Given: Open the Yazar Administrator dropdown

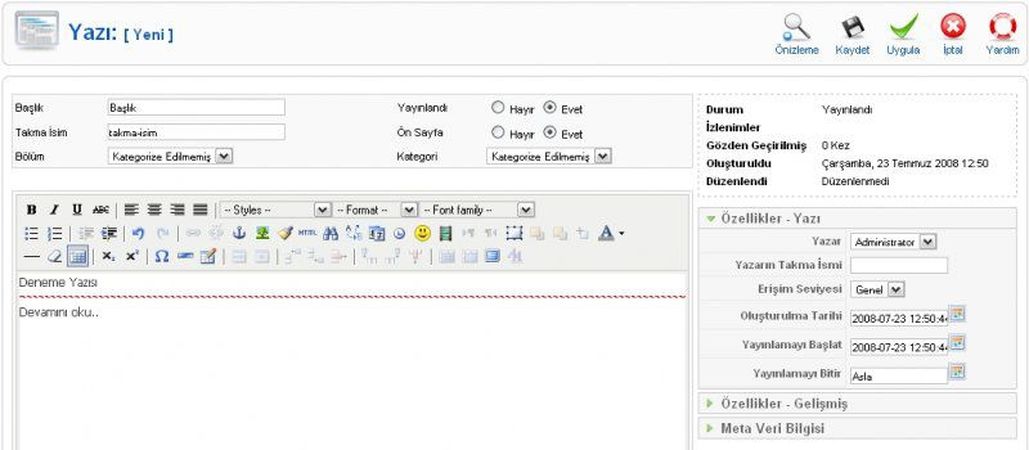Looking at the screenshot, I should pyautogui.click(x=893, y=242).
